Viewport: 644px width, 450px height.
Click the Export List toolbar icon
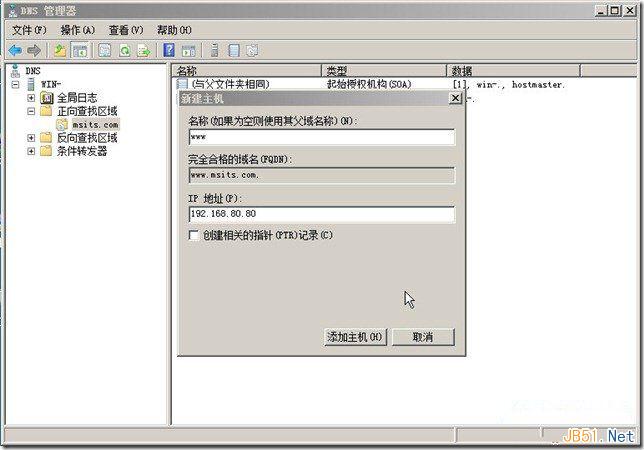point(144,51)
